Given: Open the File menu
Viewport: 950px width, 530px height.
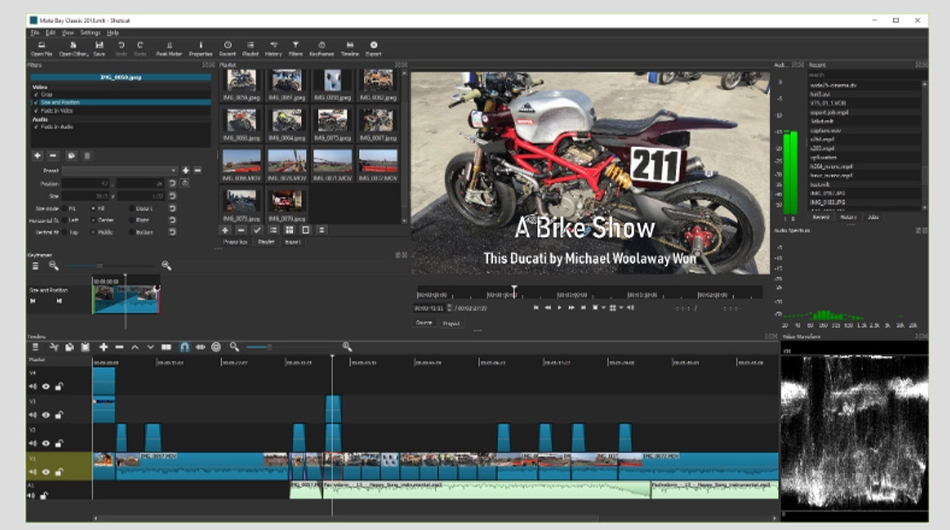Looking at the screenshot, I should (x=35, y=33).
